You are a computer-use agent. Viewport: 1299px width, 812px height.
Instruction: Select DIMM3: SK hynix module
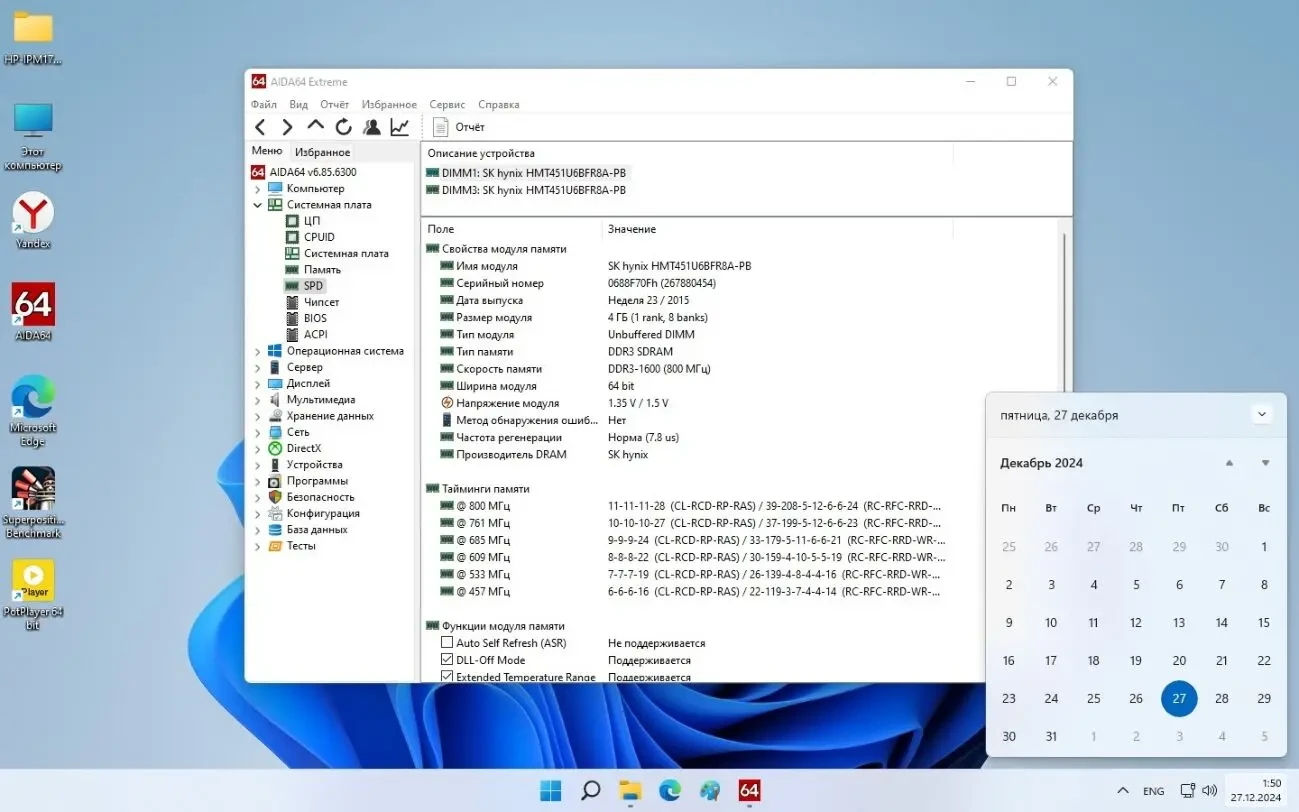pos(533,189)
